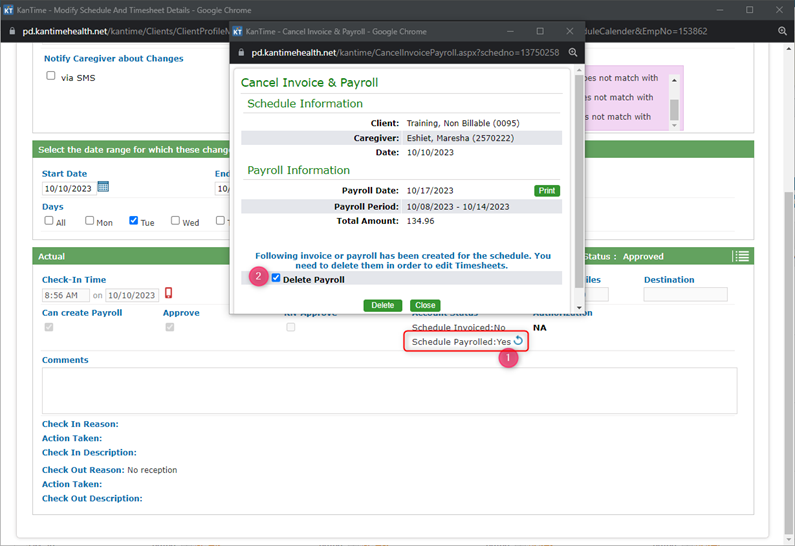The image size is (795, 546).
Task: Check the Wed day checkbox
Action: point(176,221)
